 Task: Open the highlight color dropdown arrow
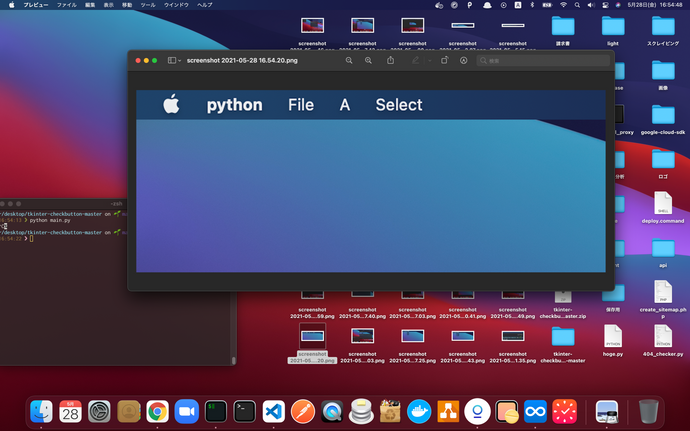pyautogui.click(x=429, y=61)
